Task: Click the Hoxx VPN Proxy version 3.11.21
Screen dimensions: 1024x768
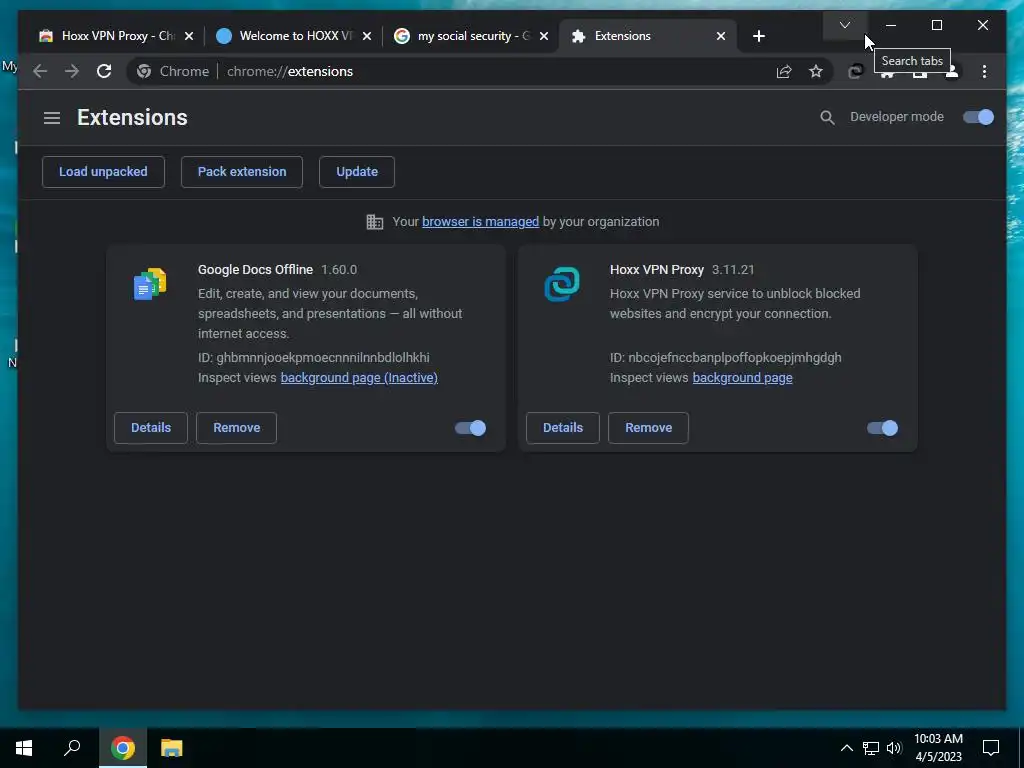Action: coord(733,270)
